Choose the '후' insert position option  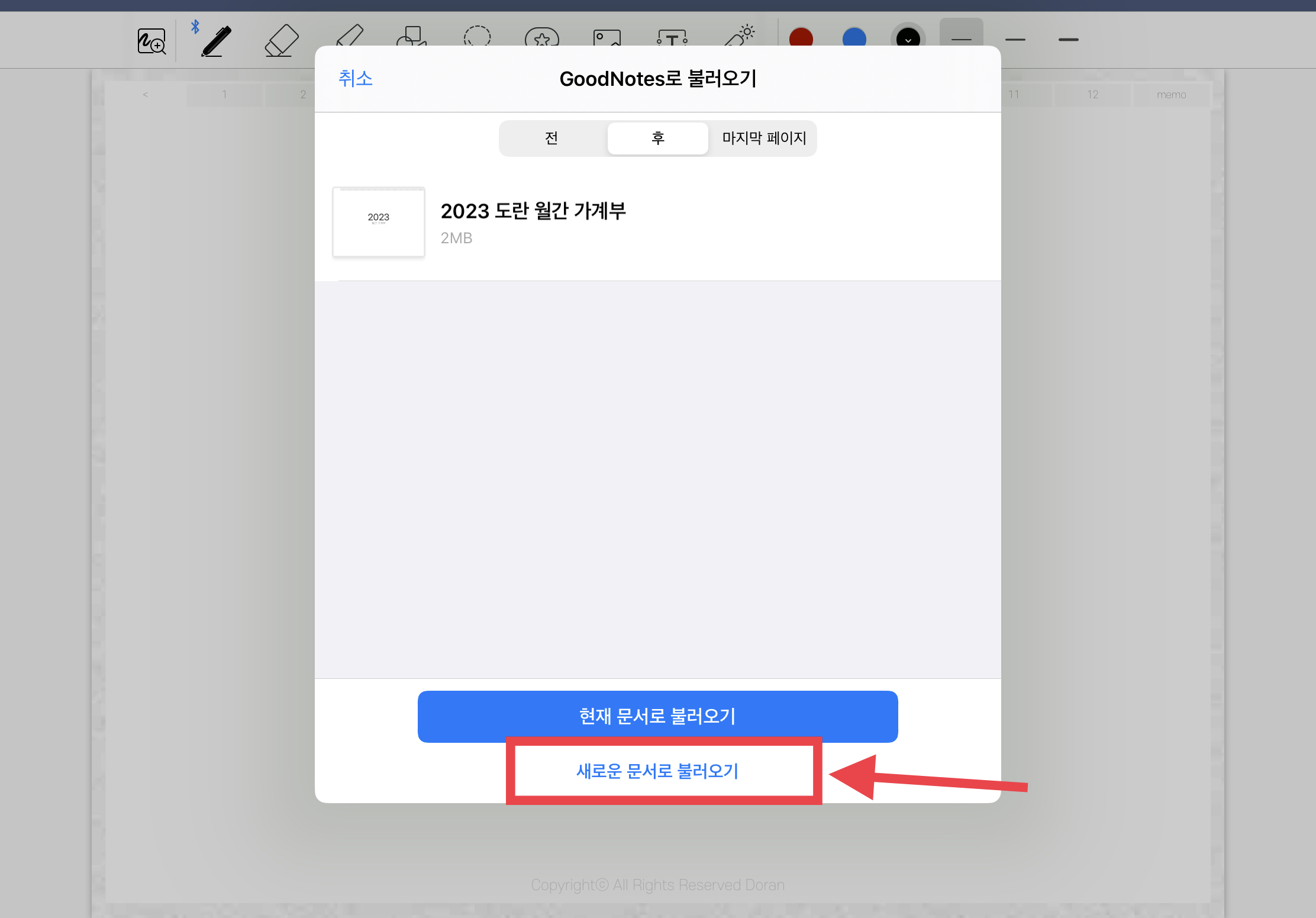(658, 138)
